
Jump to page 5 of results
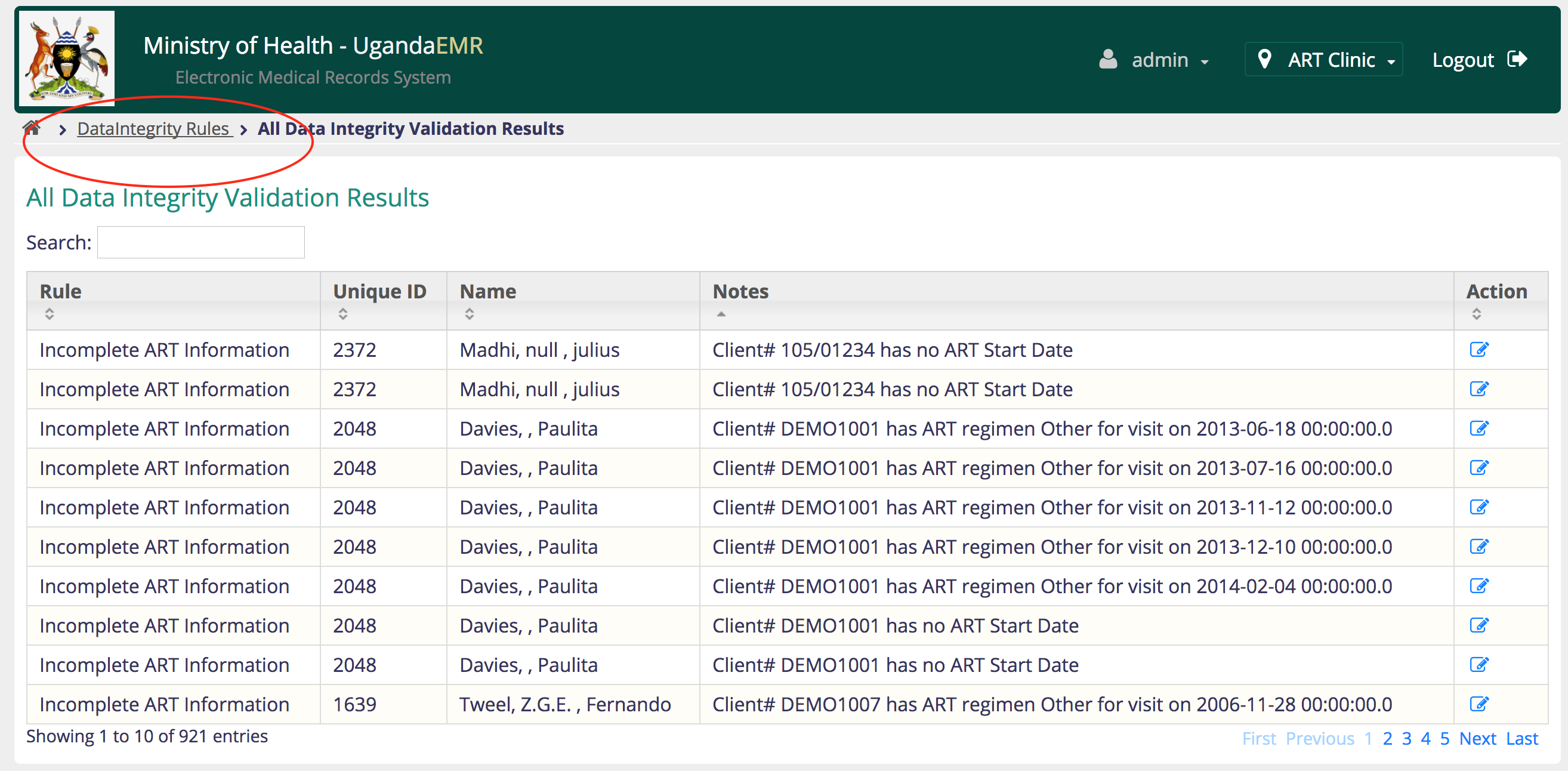1444,738
